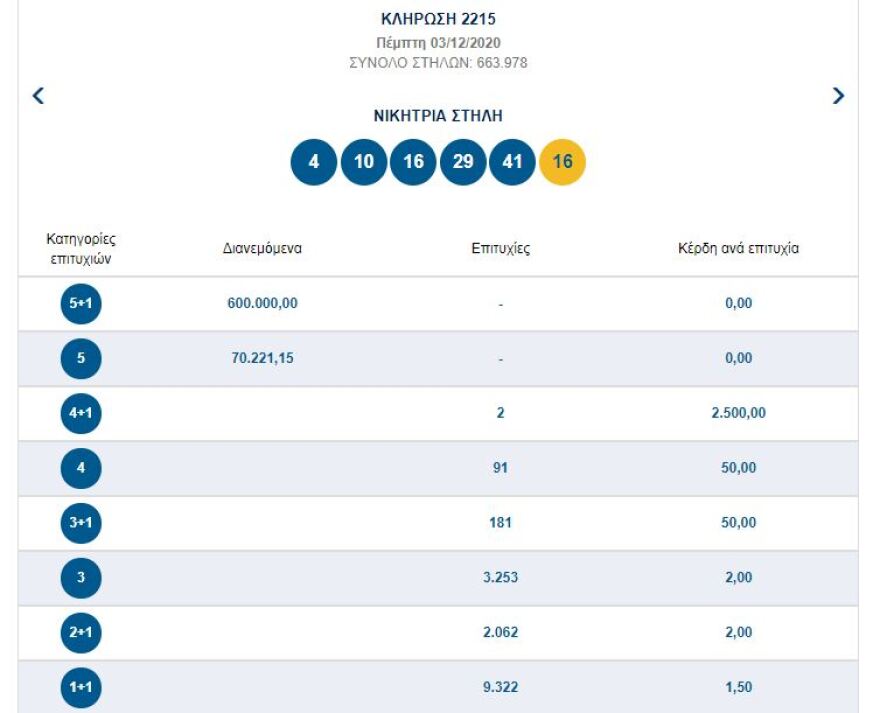Click the blue number 16 ball
This screenshot has width=880, height=713.
coord(413,162)
